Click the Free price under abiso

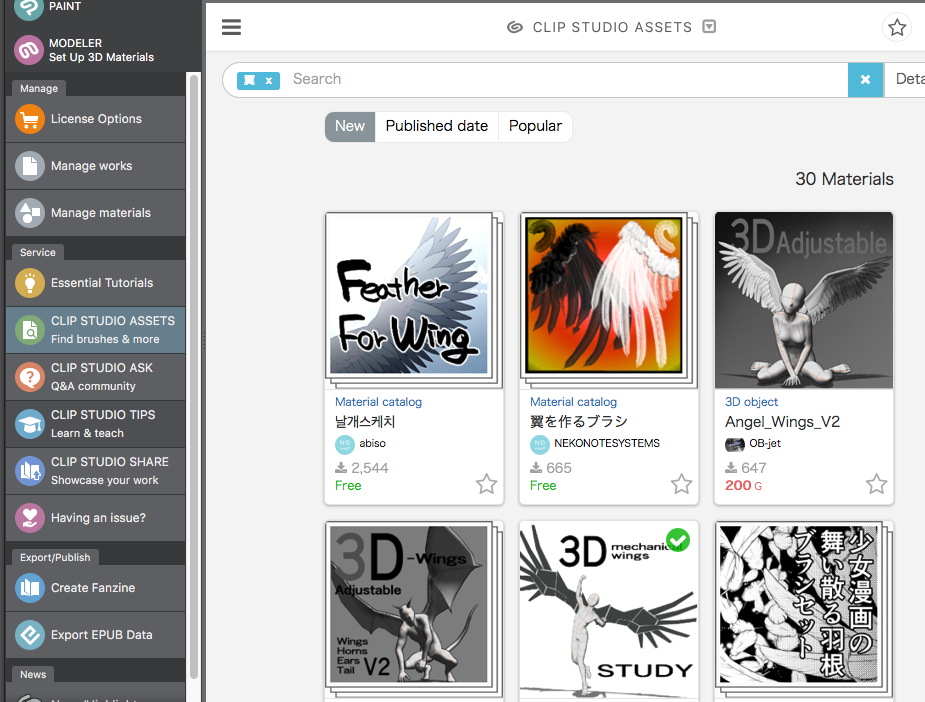click(x=348, y=486)
